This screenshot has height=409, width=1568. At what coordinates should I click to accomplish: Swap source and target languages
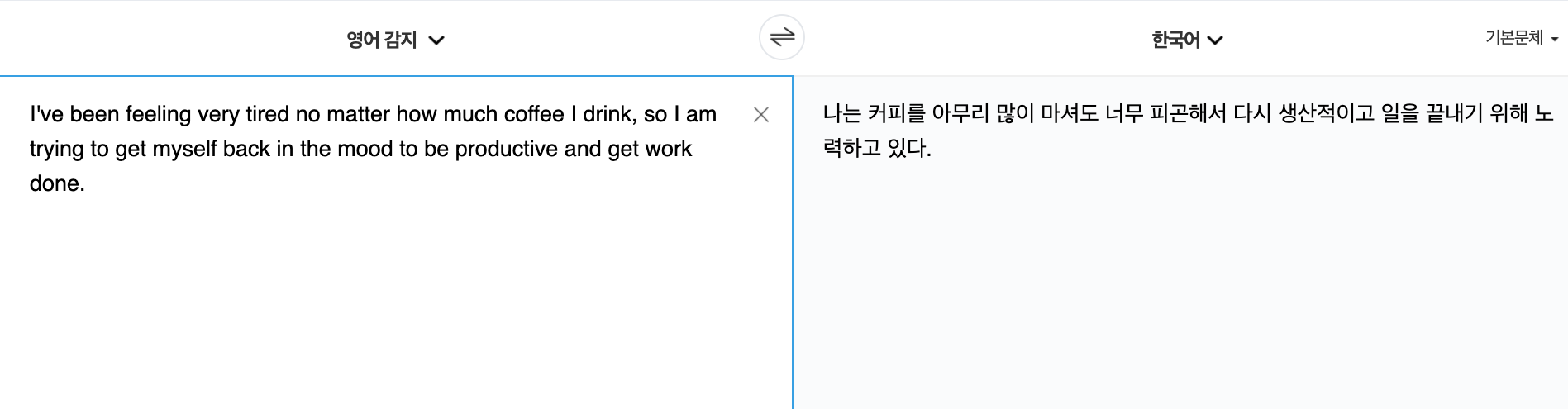tap(781, 37)
